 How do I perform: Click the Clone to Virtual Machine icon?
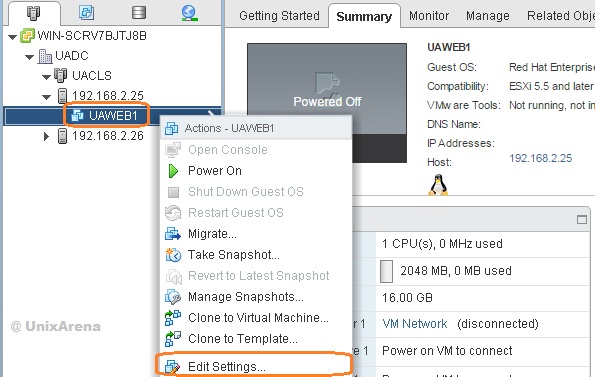point(173,318)
